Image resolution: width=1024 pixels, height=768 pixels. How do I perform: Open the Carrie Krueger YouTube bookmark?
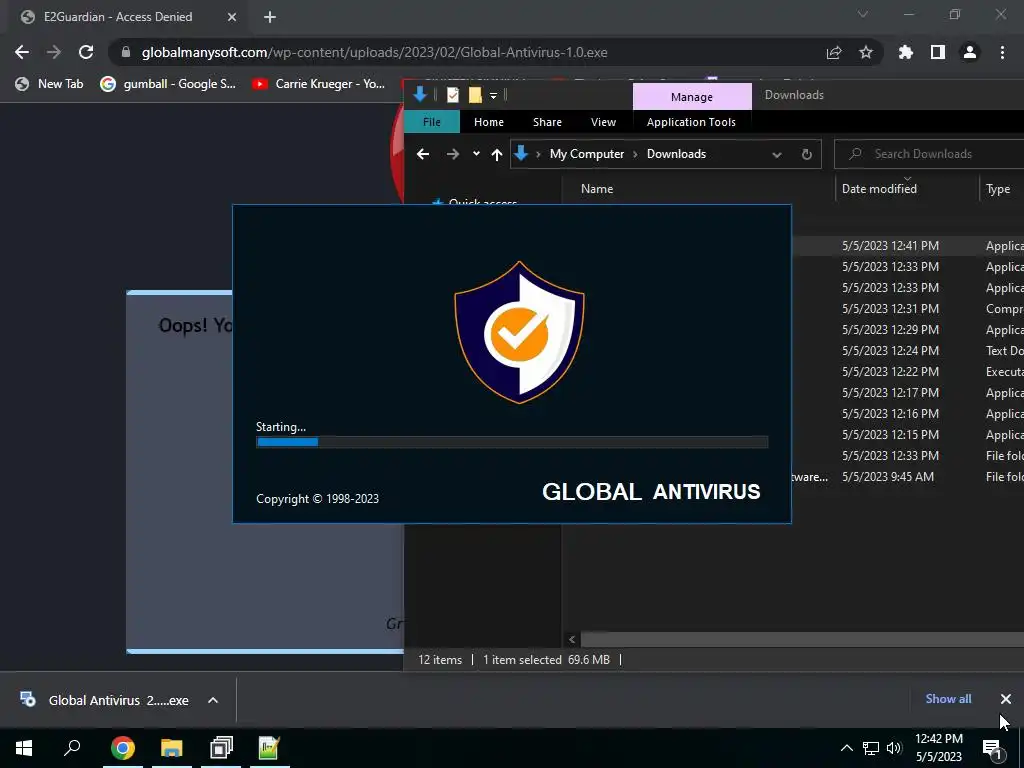[x=319, y=84]
